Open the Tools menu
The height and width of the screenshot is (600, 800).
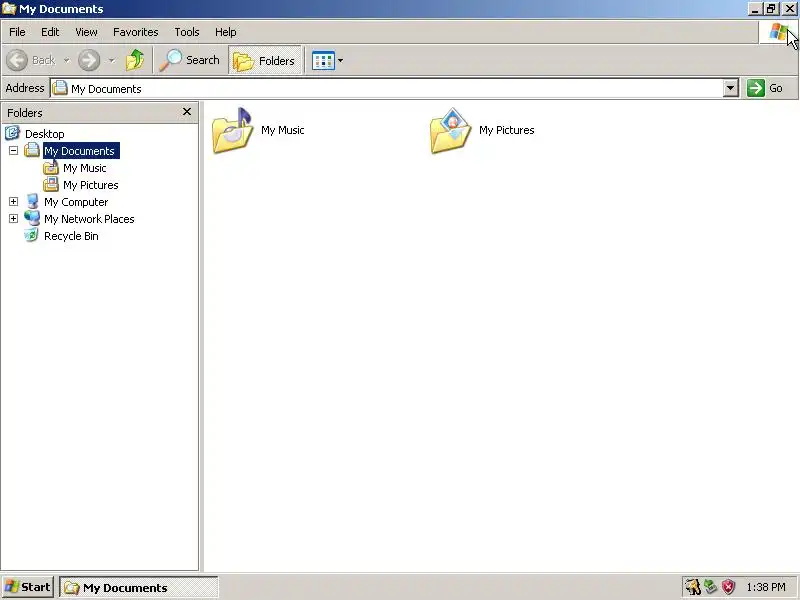pyautogui.click(x=187, y=32)
